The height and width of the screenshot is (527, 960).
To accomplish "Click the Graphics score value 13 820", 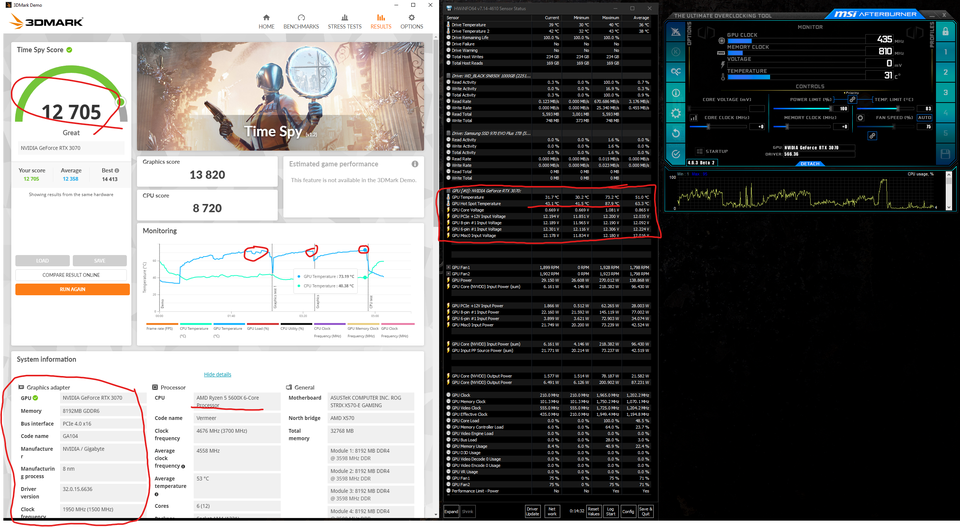I will 207,175.
